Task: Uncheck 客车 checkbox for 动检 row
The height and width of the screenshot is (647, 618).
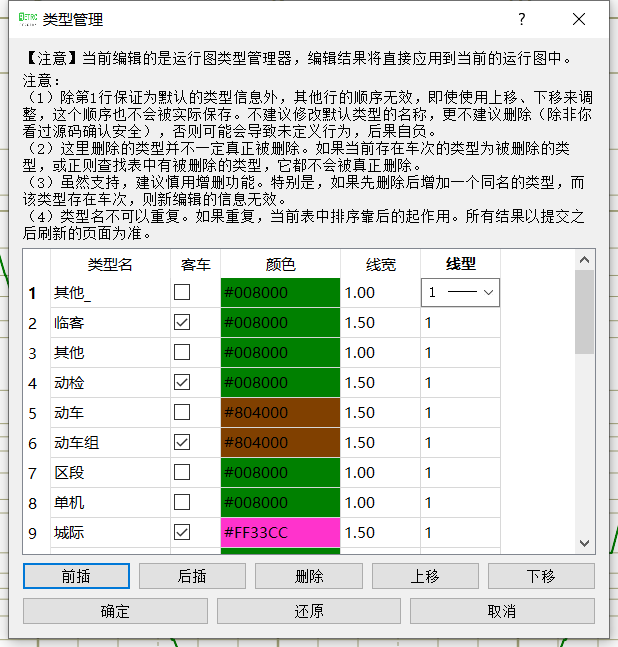Action: click(x=182, y=383)
